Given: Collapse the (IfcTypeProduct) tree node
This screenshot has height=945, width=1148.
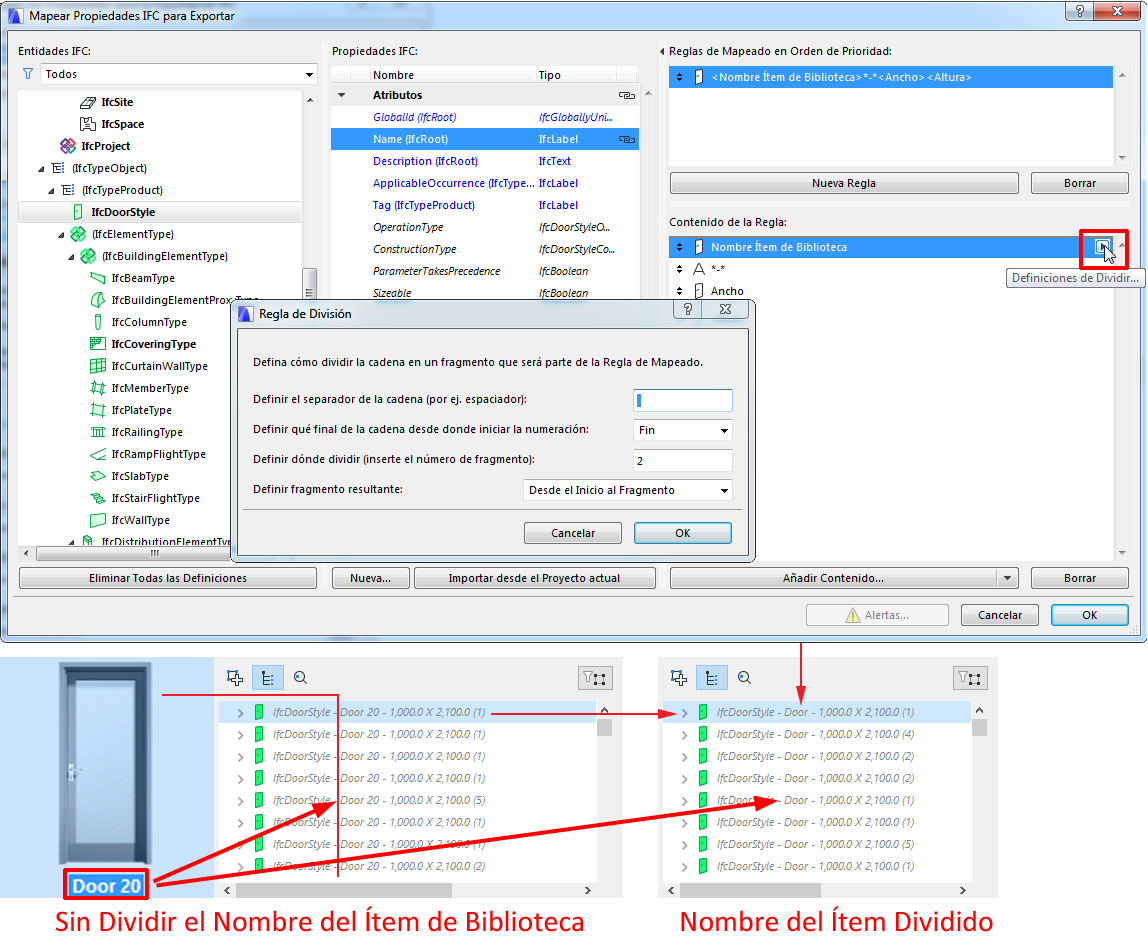Looking at the screenshot, I should pyautogui.click(x=51, y=191).
